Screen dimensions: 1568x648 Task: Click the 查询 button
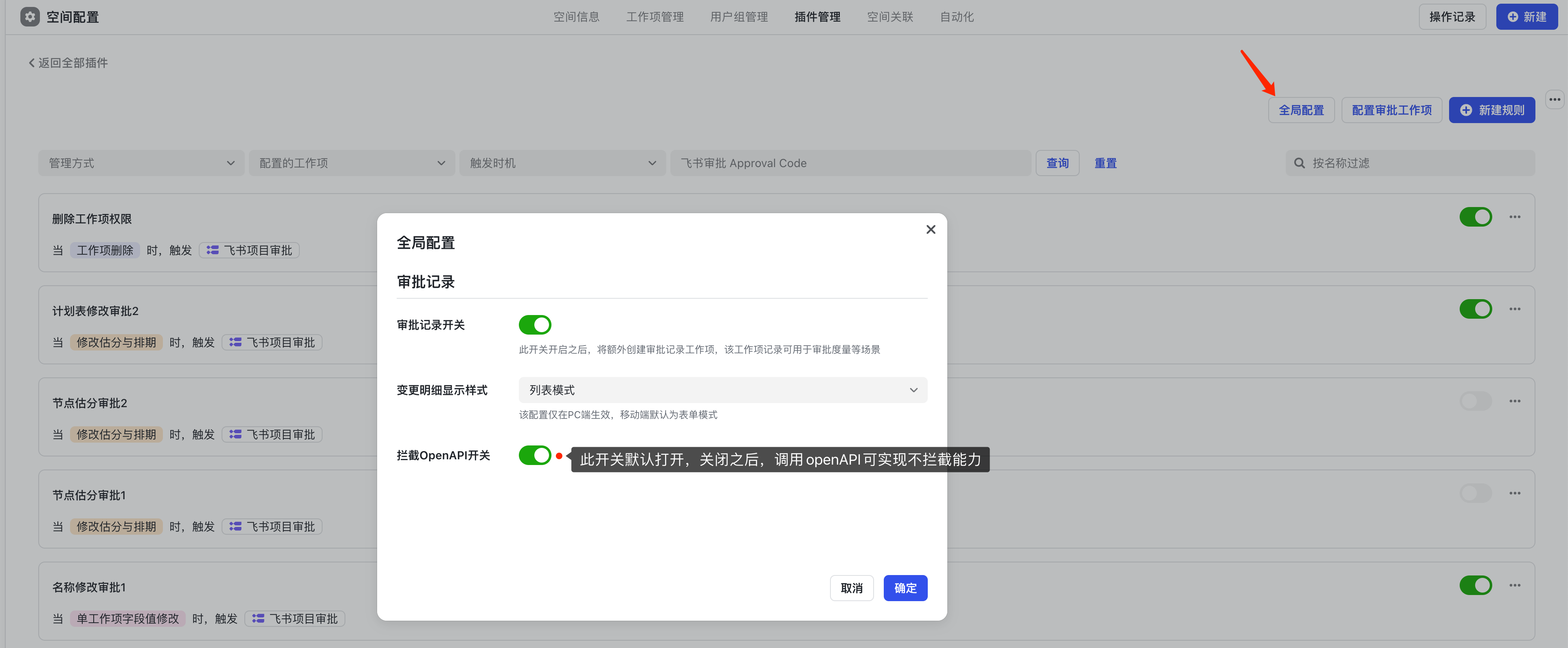1057,163
